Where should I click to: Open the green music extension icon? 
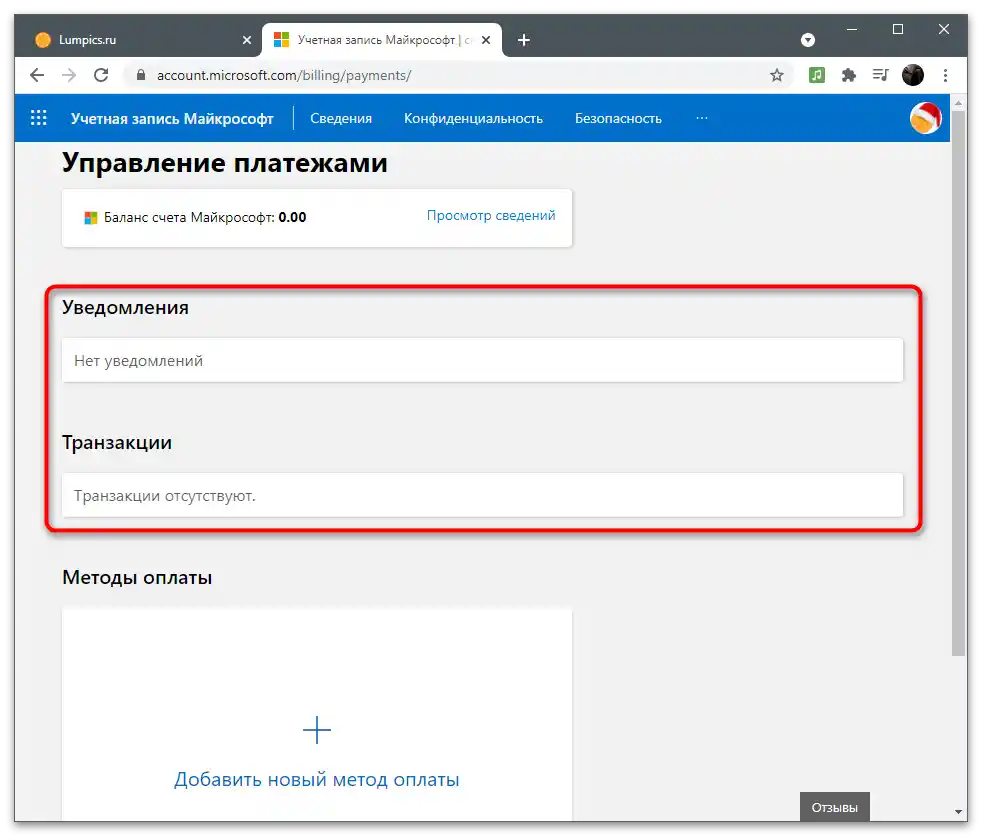coord(817,75)
